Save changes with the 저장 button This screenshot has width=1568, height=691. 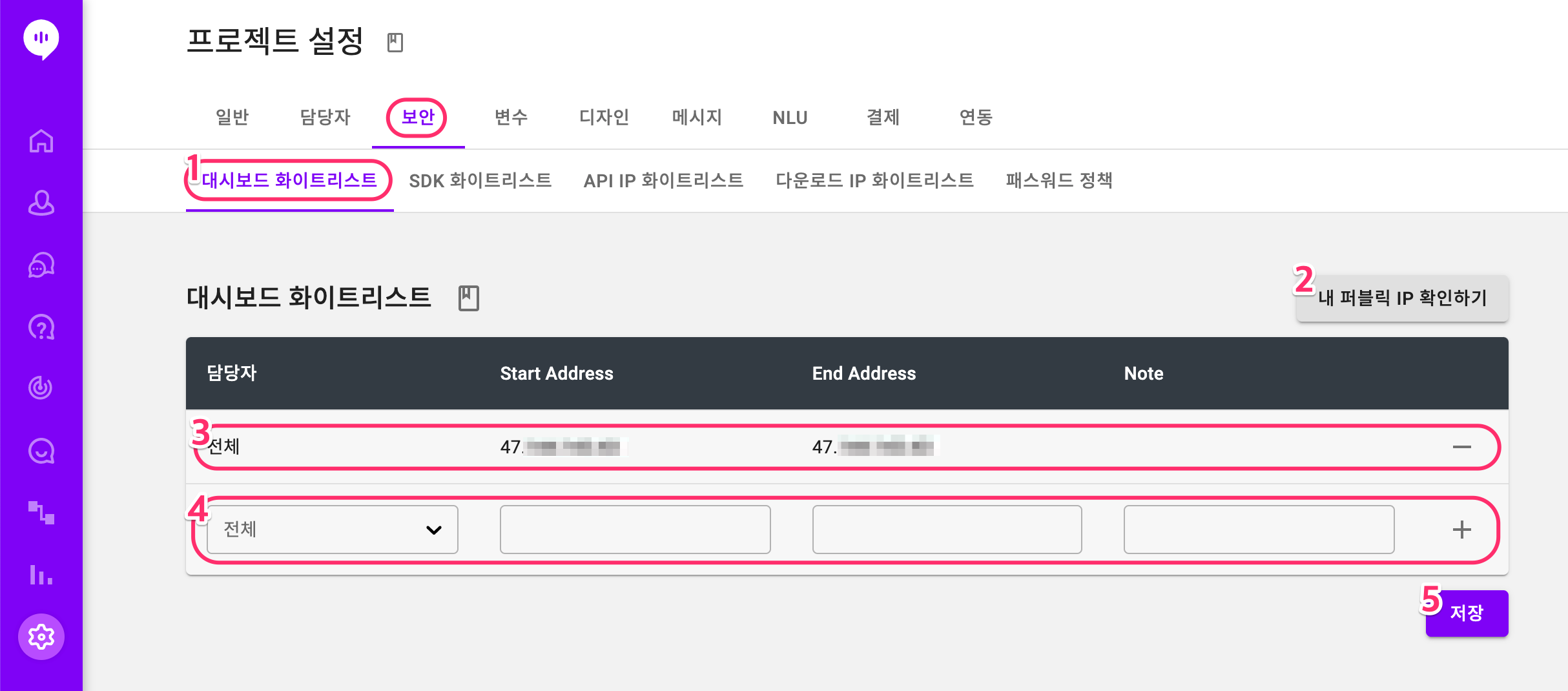click(x=1467, y=613)
